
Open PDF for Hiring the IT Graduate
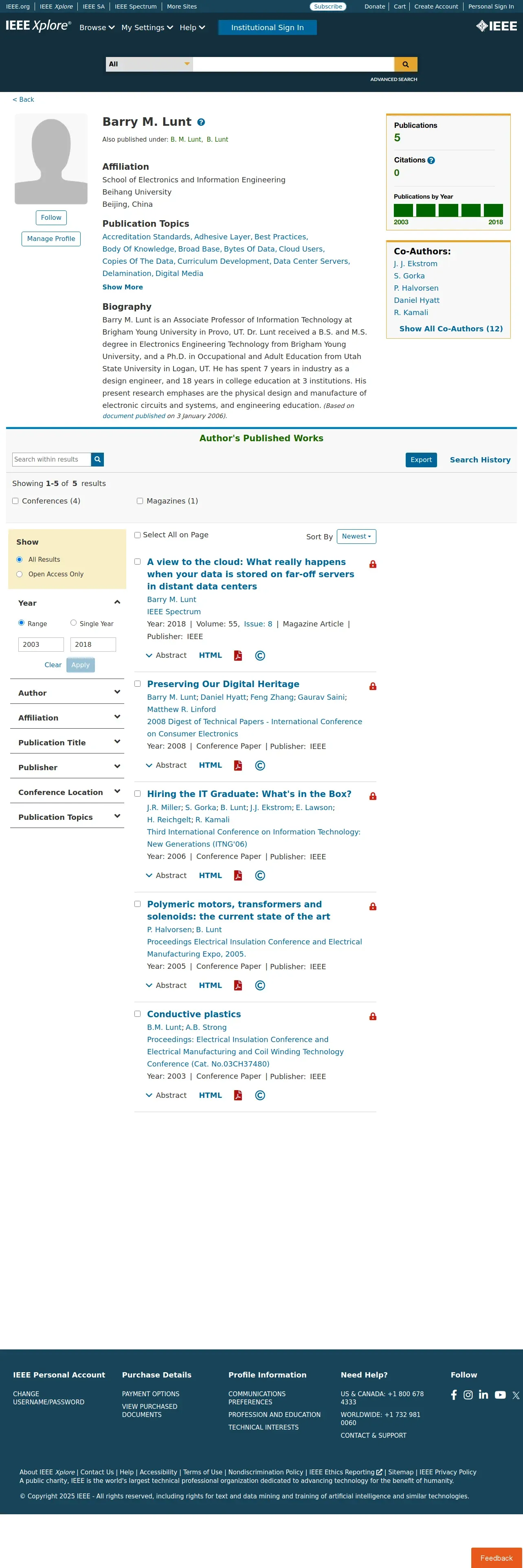click(238, 875)
